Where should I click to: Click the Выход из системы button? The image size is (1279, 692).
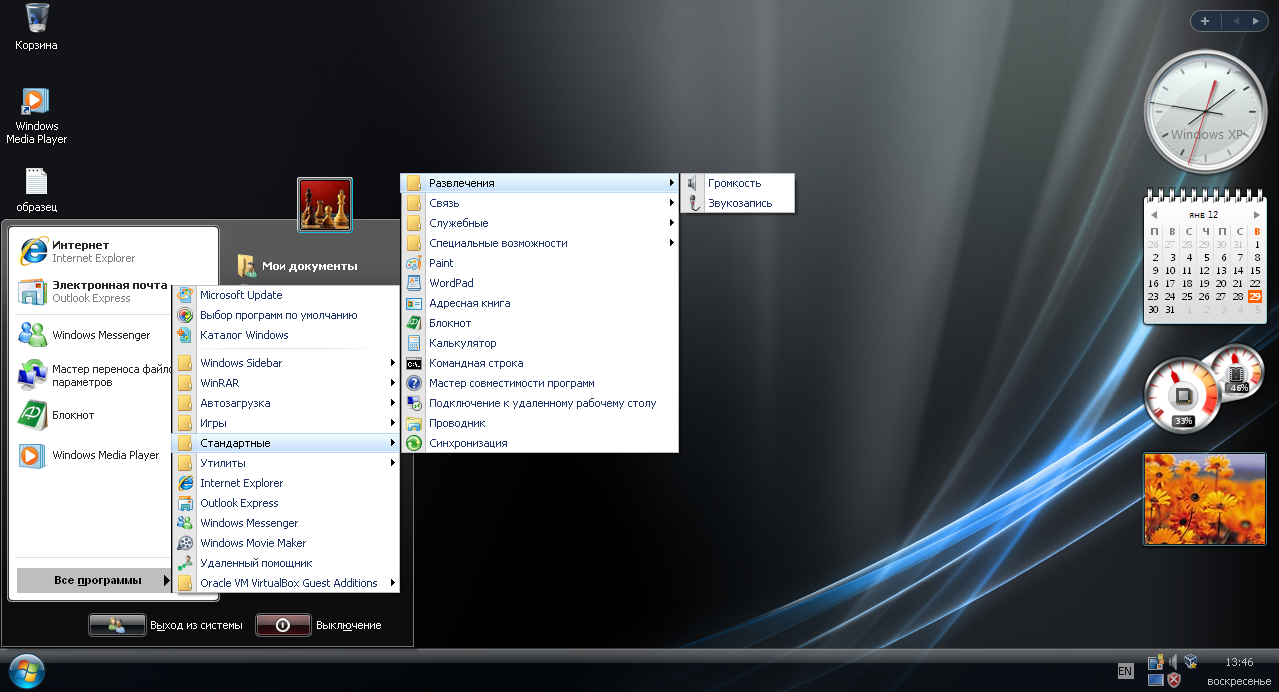[166, 625]
